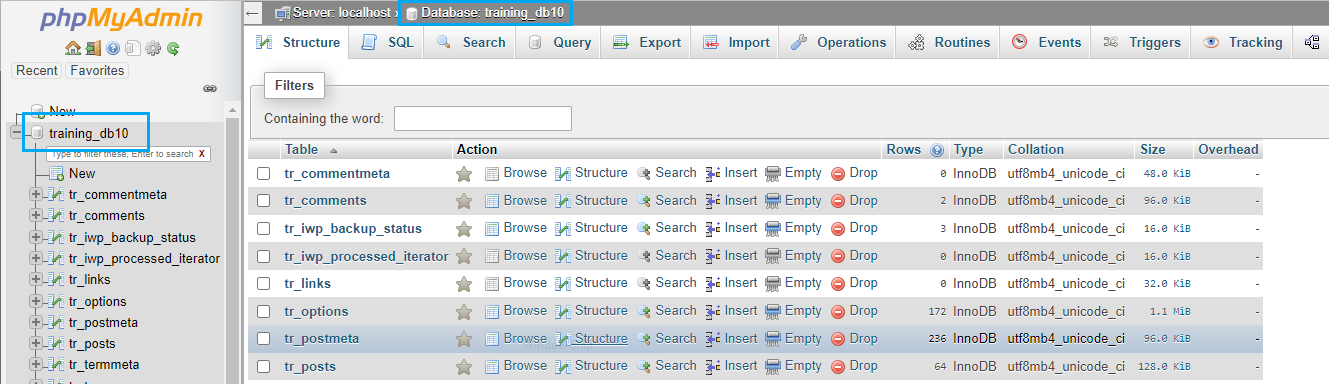Click the Home icon in navigation panel
1329x384 pixels.
click(72, 47)
